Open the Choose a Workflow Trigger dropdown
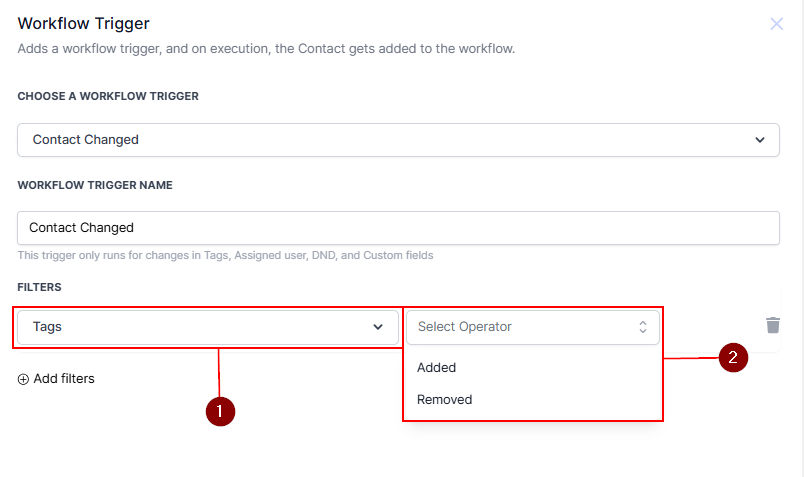Screen dimensions: 804x477 click(398, 140)
